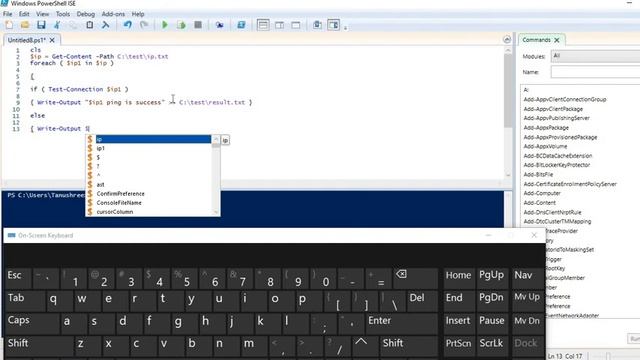Create a new script with the New icon
This screenshot has width=640, height=360.
(9, 25)
